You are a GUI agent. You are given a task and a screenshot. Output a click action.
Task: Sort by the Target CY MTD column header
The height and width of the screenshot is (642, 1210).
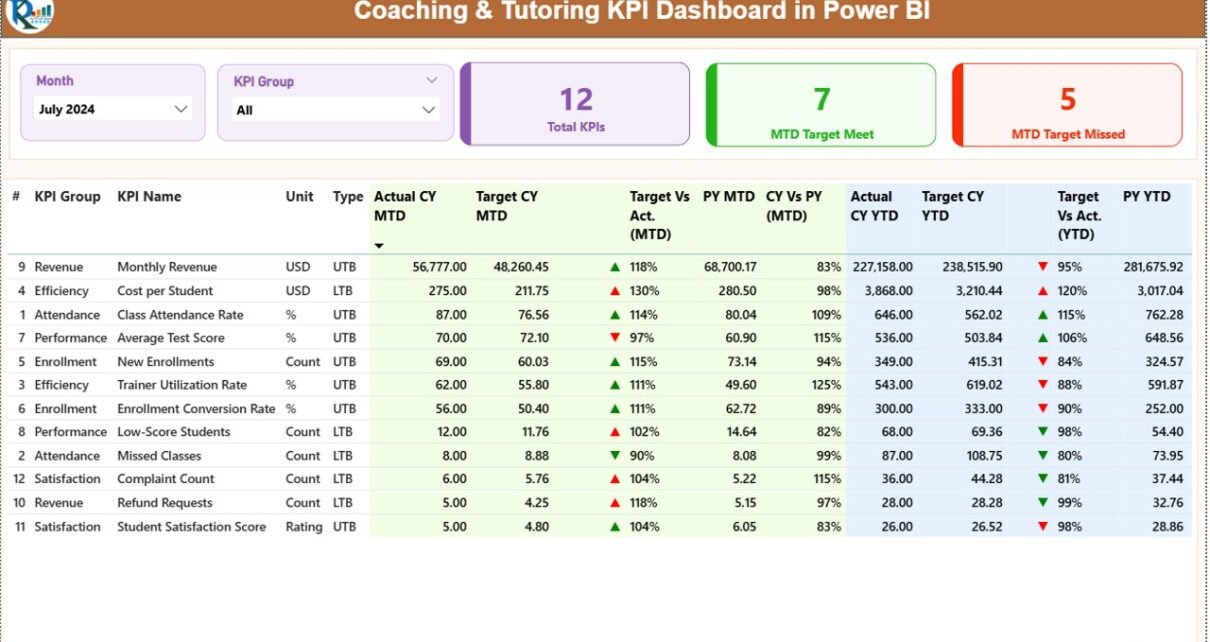506,206
